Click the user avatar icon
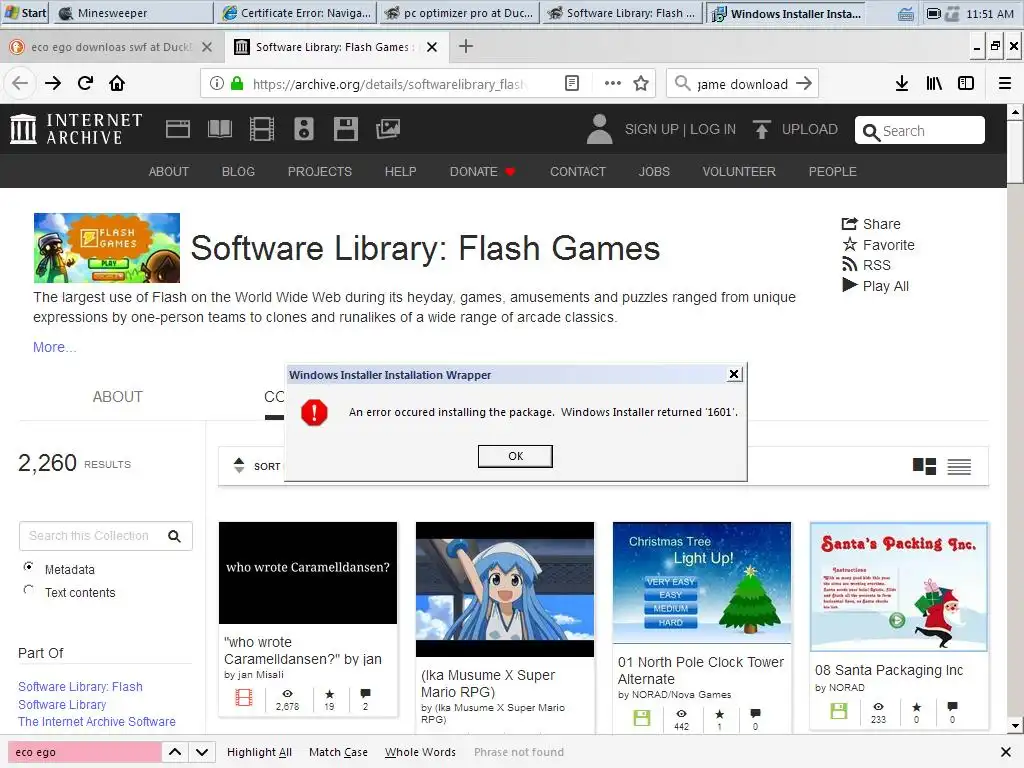This screenshot has height=768, width=1024. [x=599, y=129]
